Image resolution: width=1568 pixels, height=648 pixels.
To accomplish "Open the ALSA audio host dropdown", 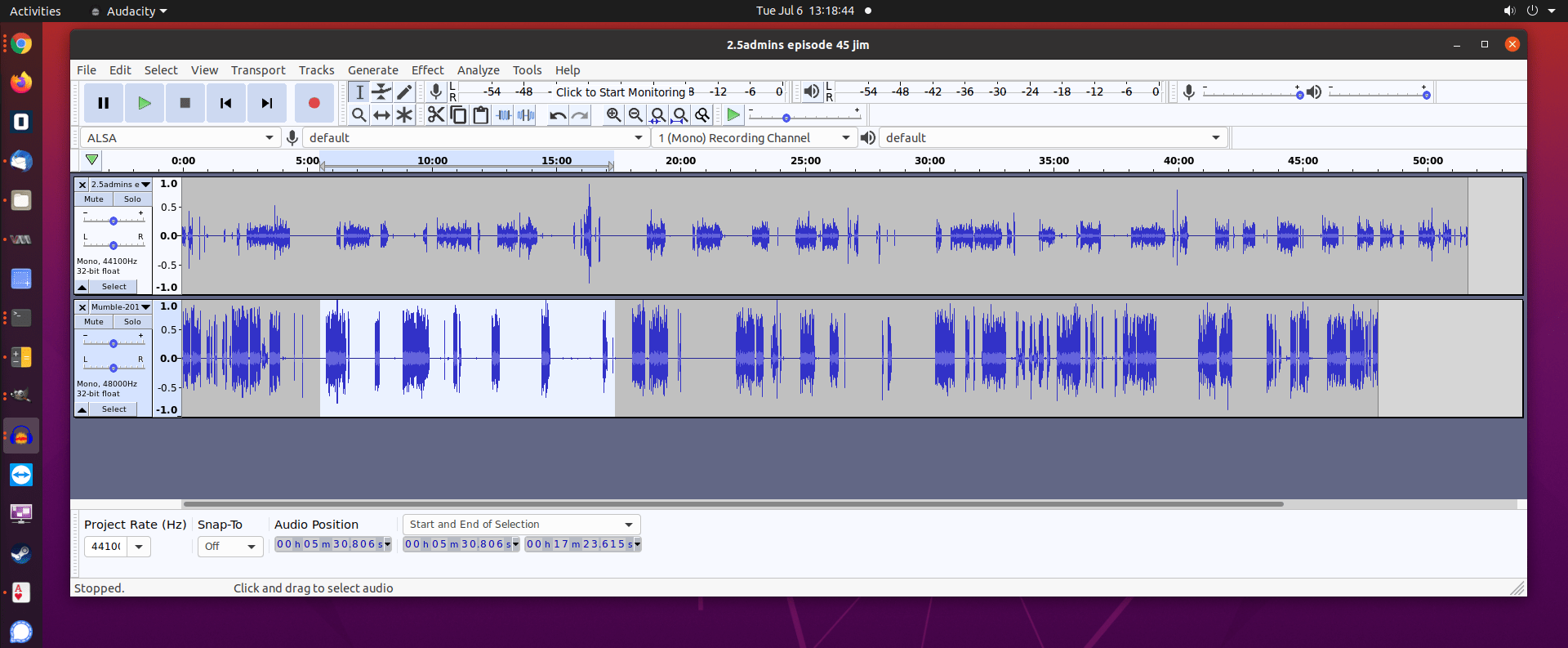I will (x=180, y=138).
